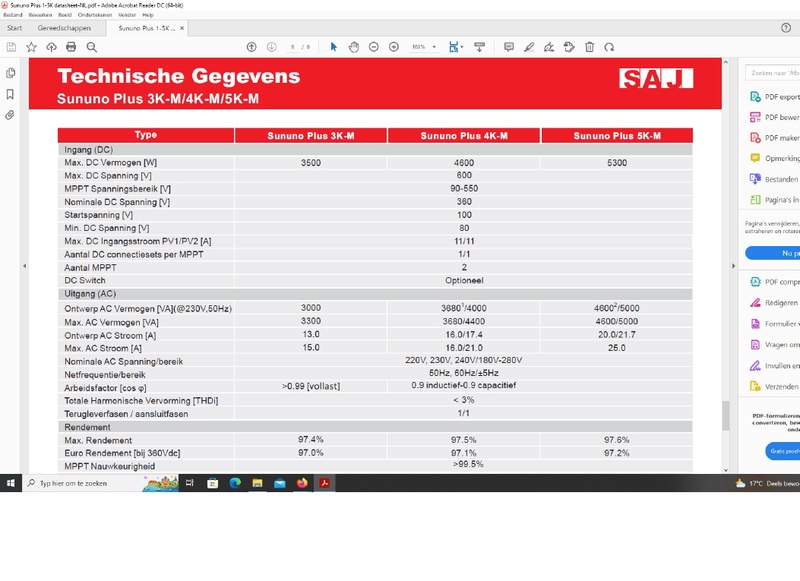800x581 pixels.
Task: Click the page number field
Action: click(x=292, y=47)
